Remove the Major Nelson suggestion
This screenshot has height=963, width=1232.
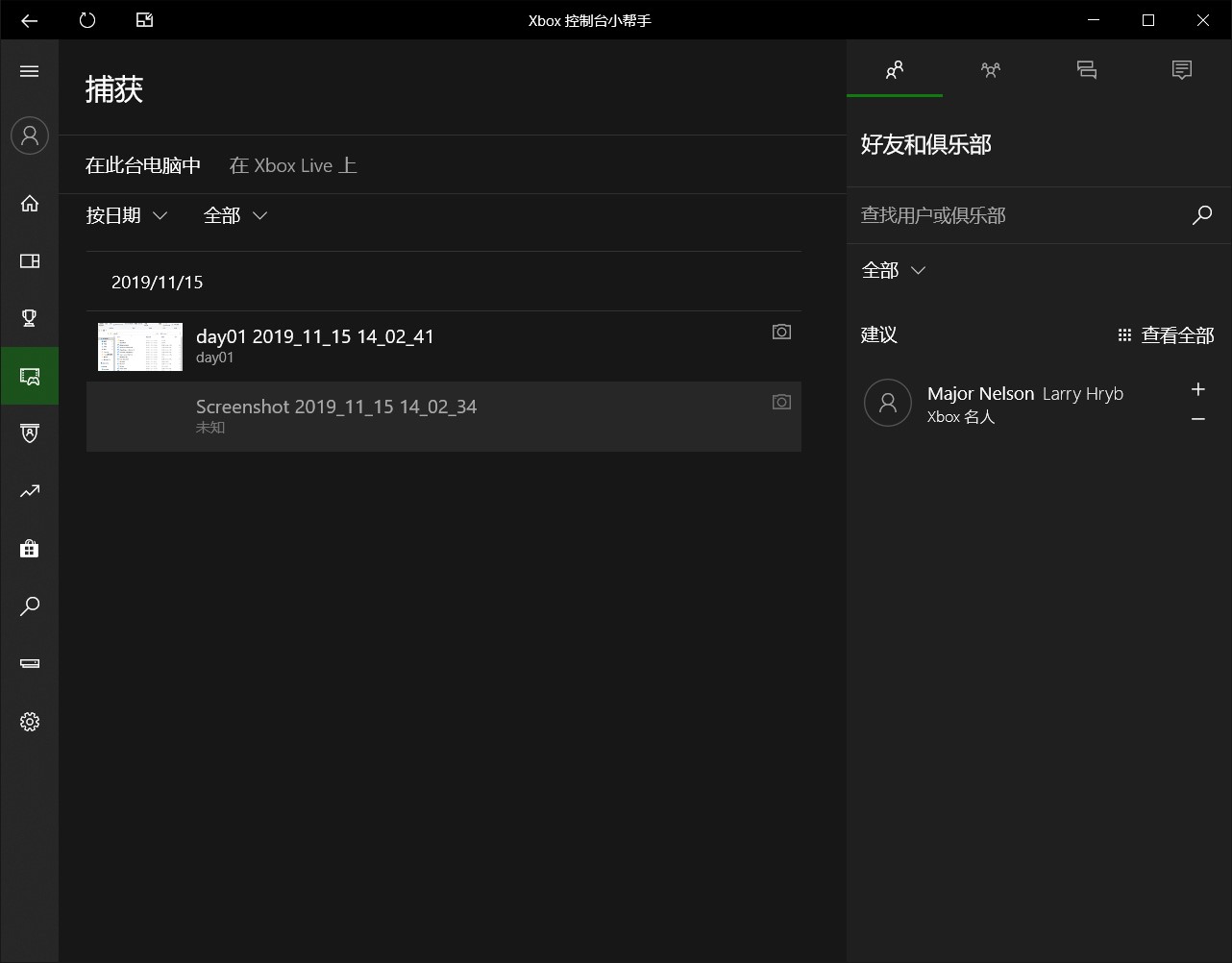(1198, 419)
